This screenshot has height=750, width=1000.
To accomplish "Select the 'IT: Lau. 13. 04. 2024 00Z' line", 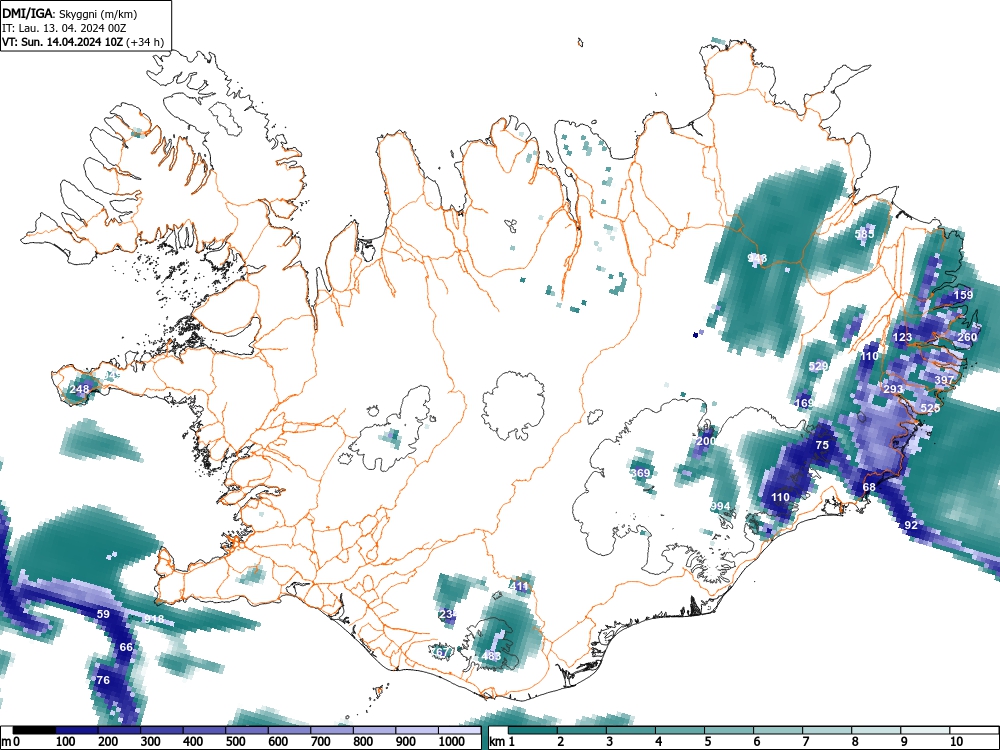I will 64,28.
